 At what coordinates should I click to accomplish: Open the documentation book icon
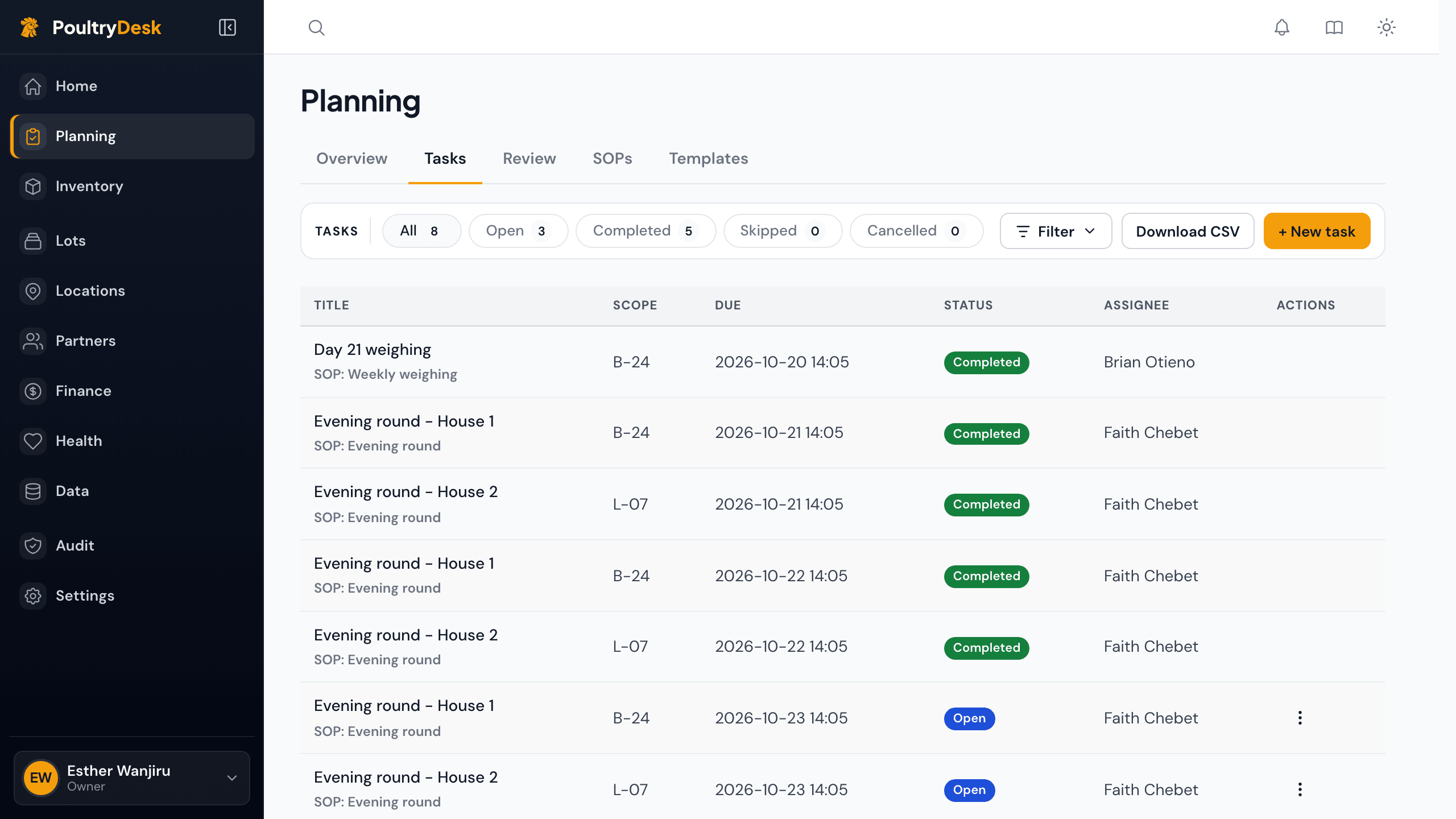(1334, 27)
